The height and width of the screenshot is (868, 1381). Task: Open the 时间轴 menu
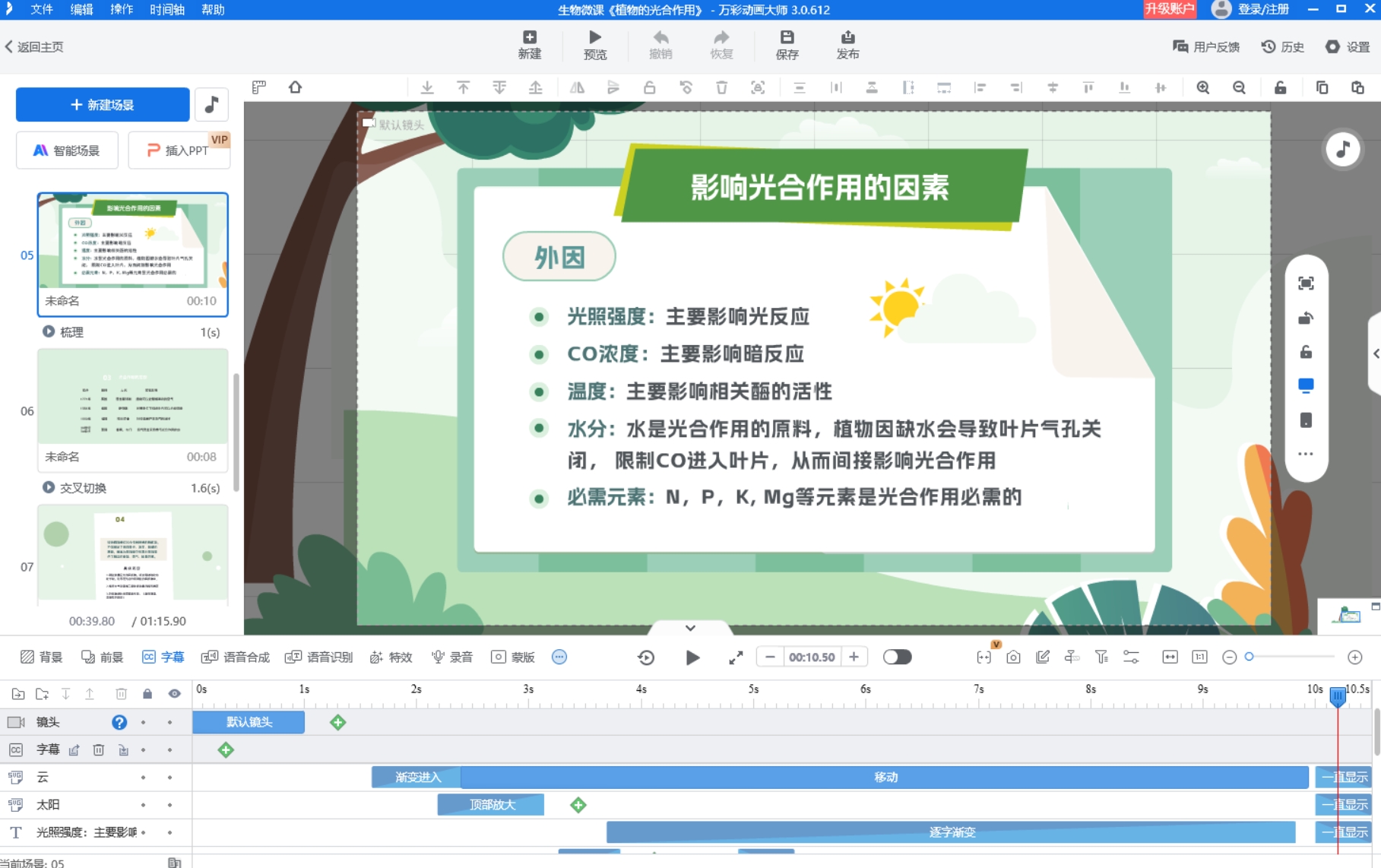point(167,9)
